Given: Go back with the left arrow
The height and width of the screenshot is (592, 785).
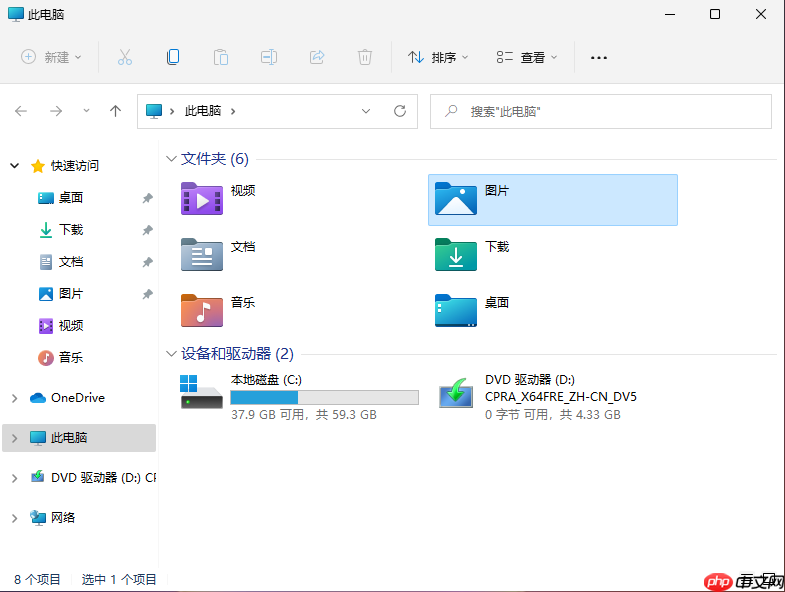Looking at the screenshot, I should (x=21, y=111).
